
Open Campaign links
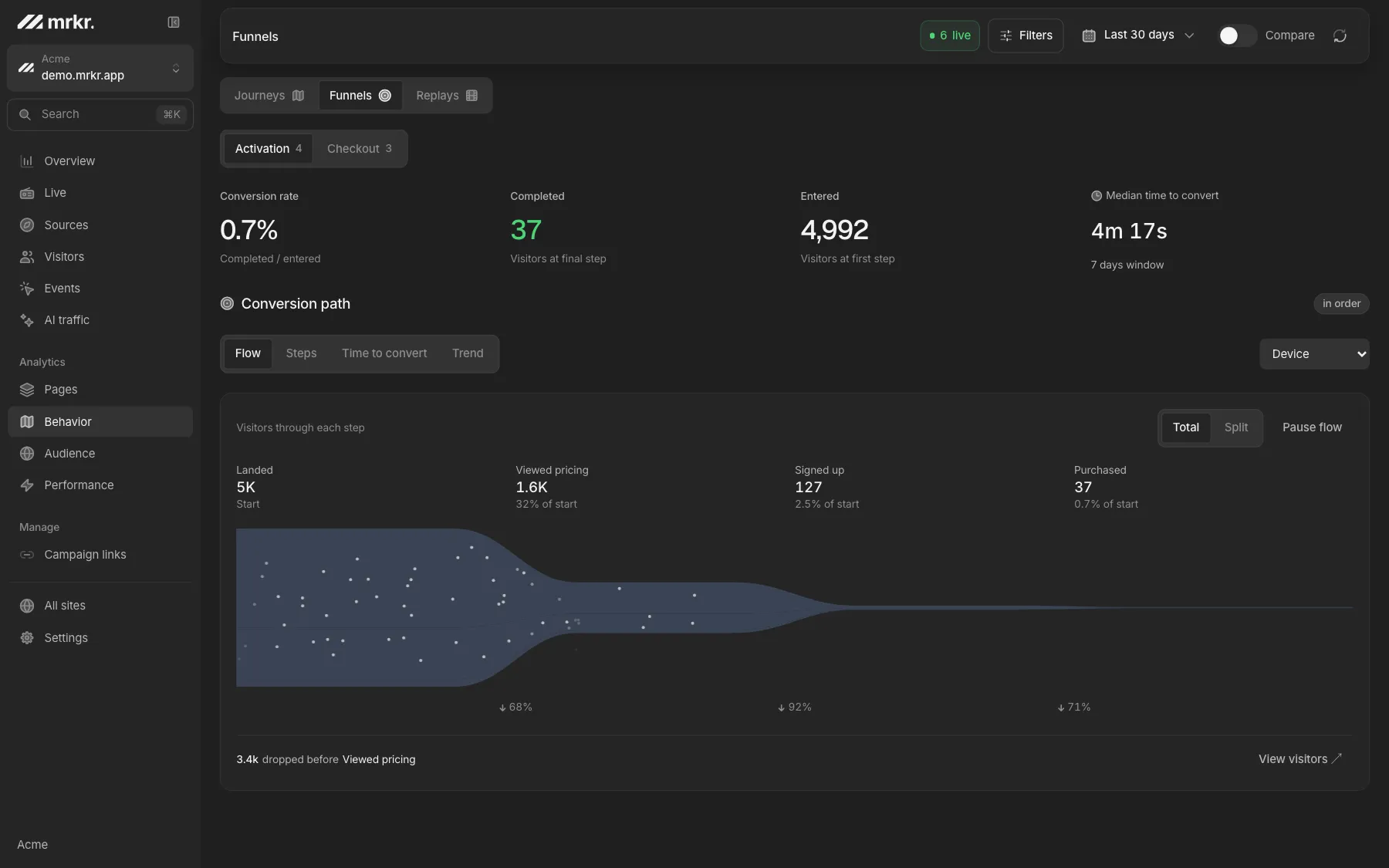(100, 555)
